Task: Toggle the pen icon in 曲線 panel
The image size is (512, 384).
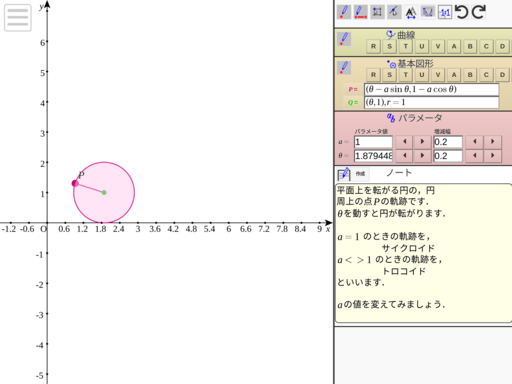Action: coord(344,39)
